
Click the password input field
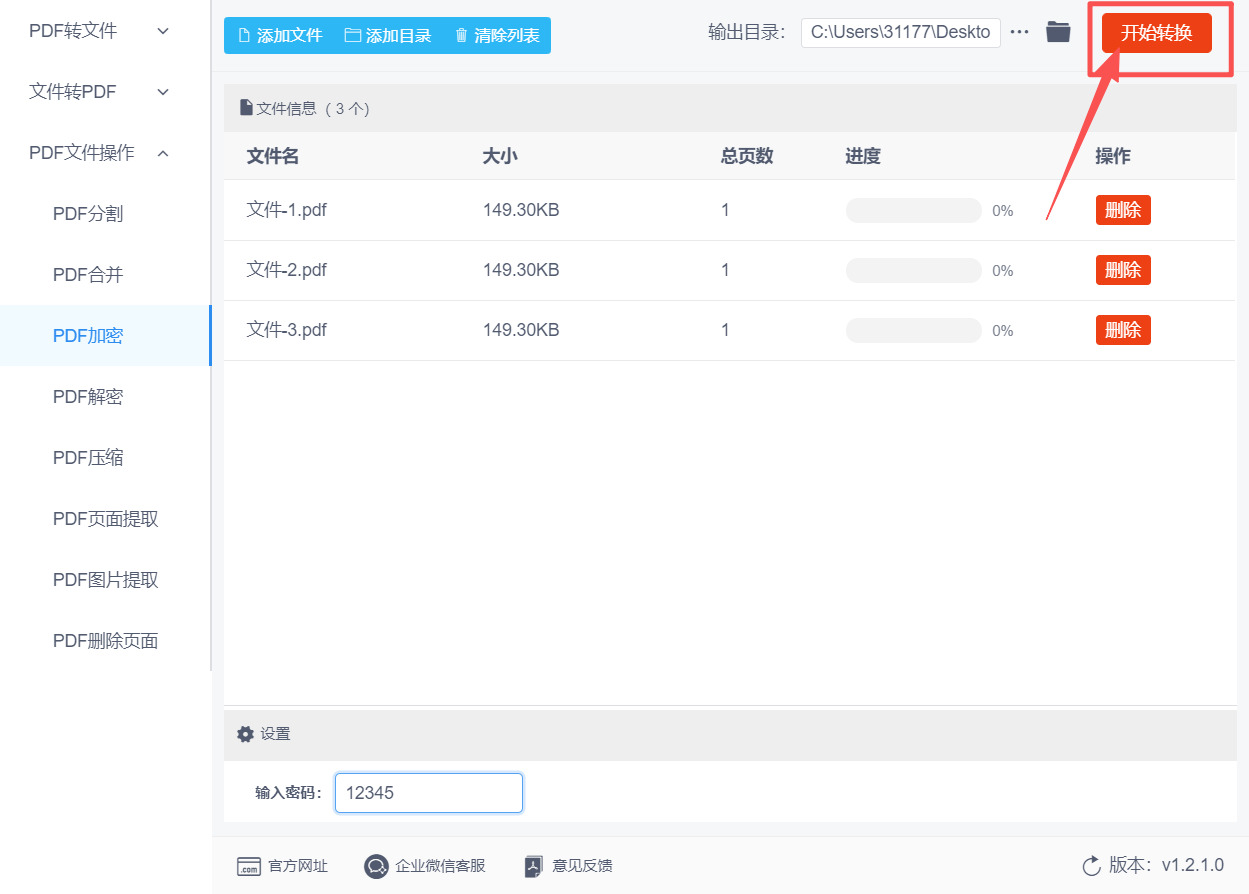[429, 793]
